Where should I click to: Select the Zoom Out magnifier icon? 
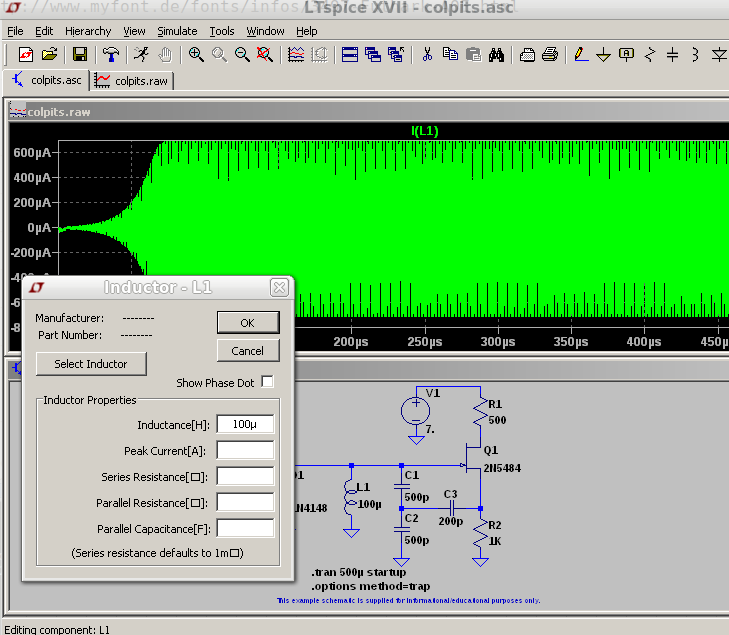coord(242,55)
